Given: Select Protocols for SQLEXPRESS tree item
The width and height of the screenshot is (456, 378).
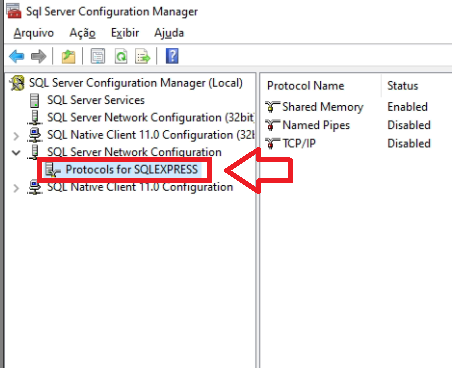Looking at the screenshot, I should [131, 169].
